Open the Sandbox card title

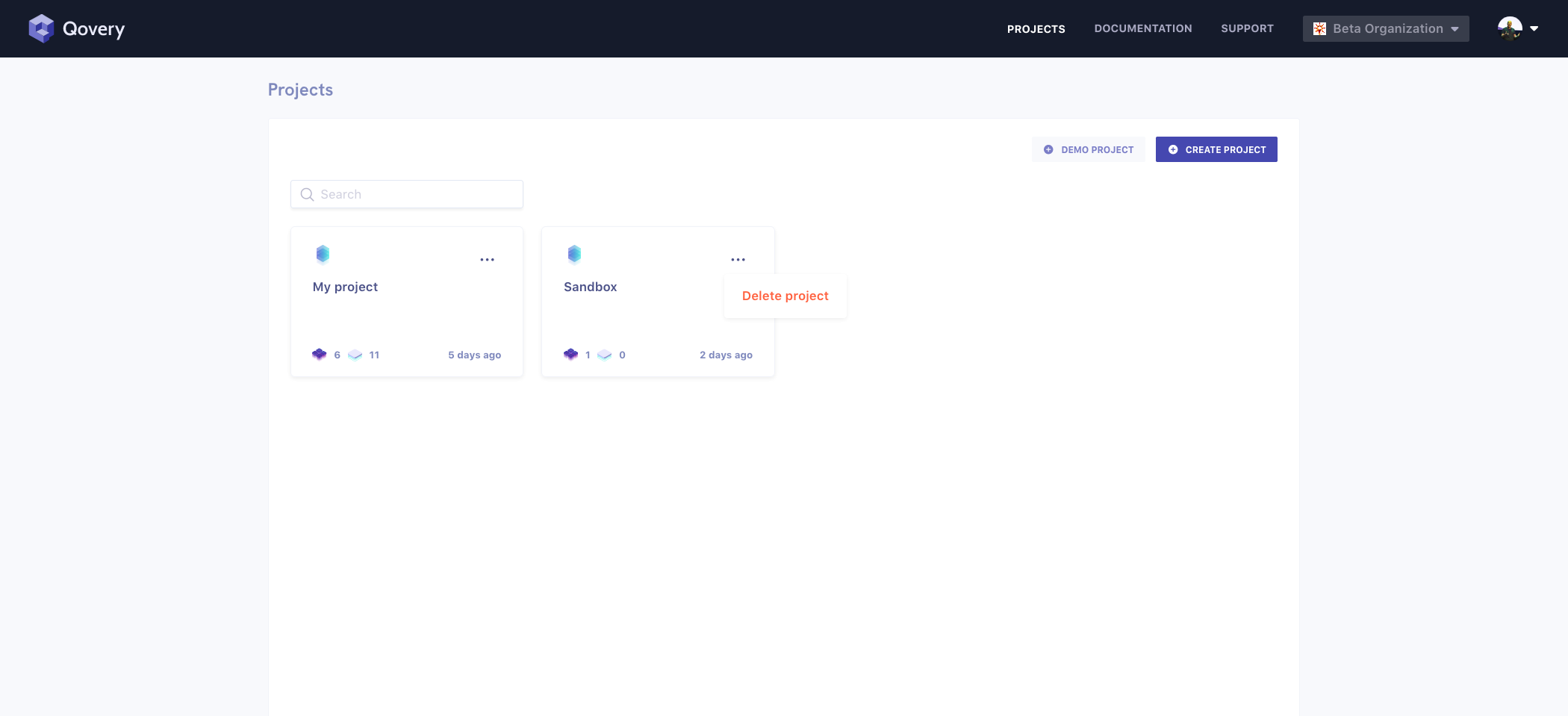tap(590, 287)
